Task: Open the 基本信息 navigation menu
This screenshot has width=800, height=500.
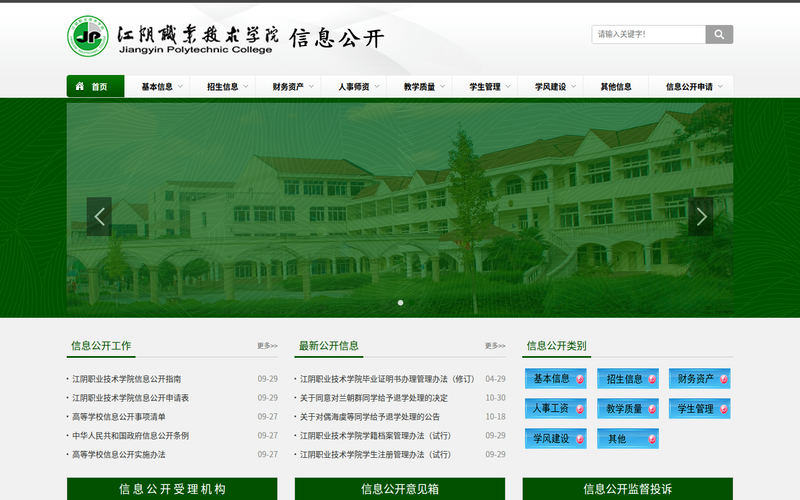Action: click(157, 87)
